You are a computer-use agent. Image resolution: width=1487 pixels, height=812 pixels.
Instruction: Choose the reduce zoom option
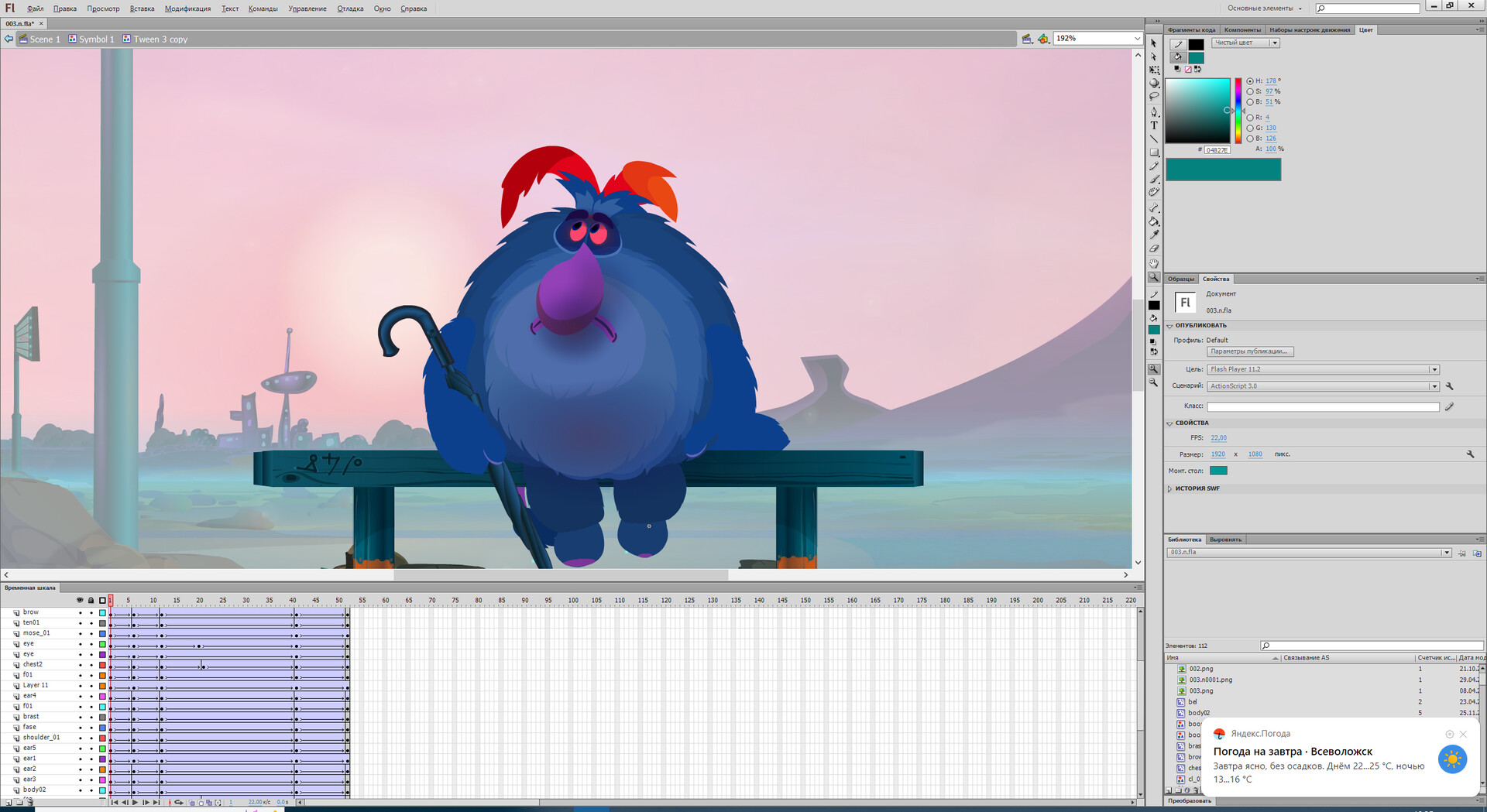click(1154, 382)
